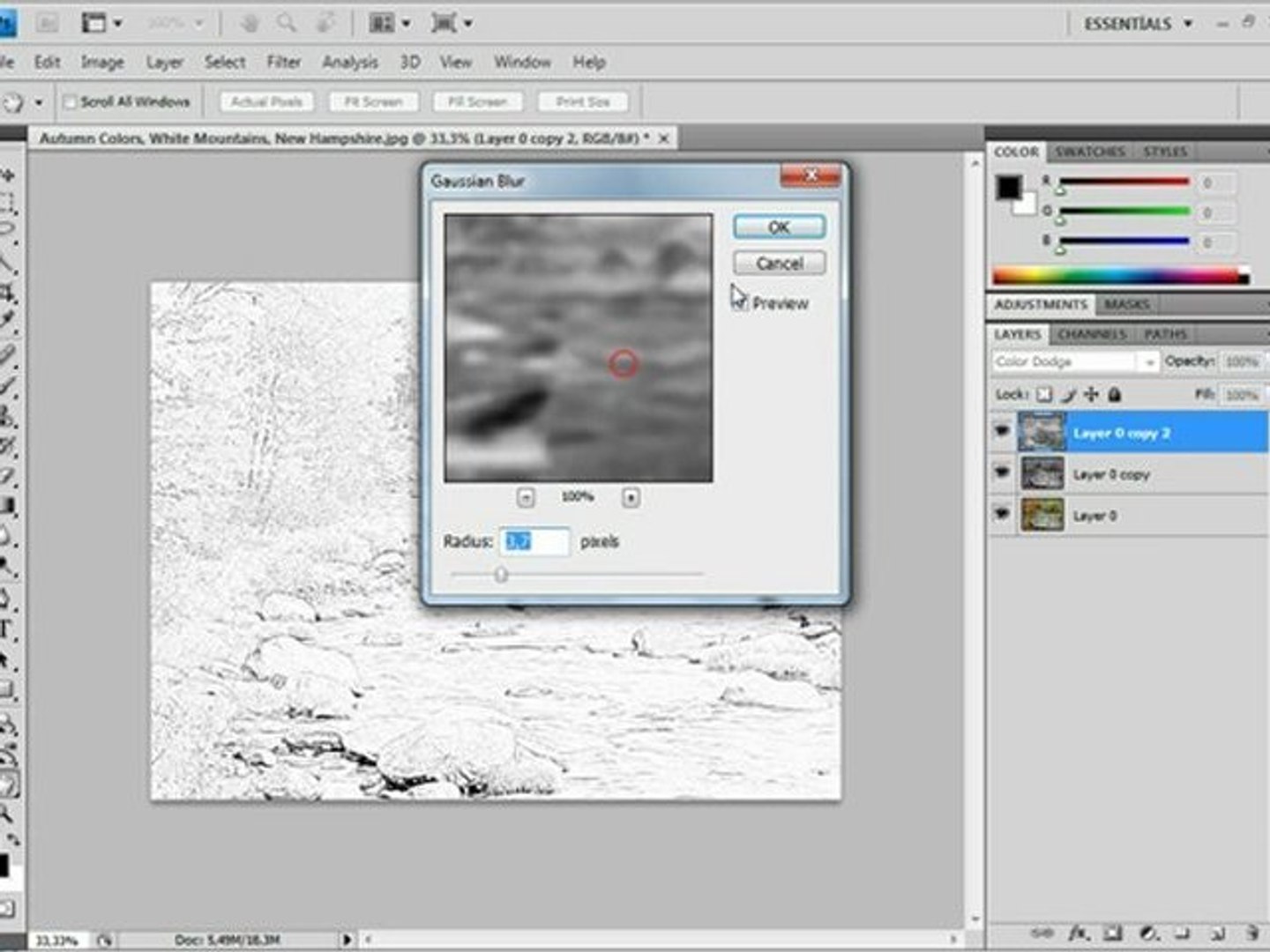
Task: Open the Color Dodge blend mode dropdown
Action: (1073, 362)
